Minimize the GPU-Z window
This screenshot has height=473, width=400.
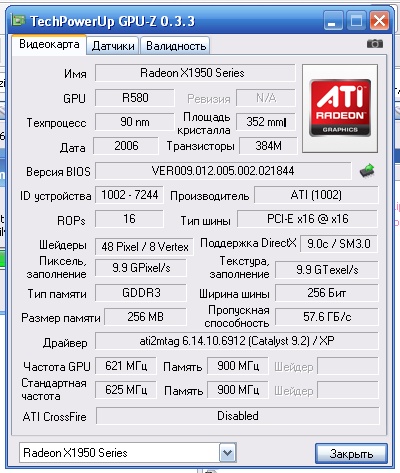tap(333, 21)
